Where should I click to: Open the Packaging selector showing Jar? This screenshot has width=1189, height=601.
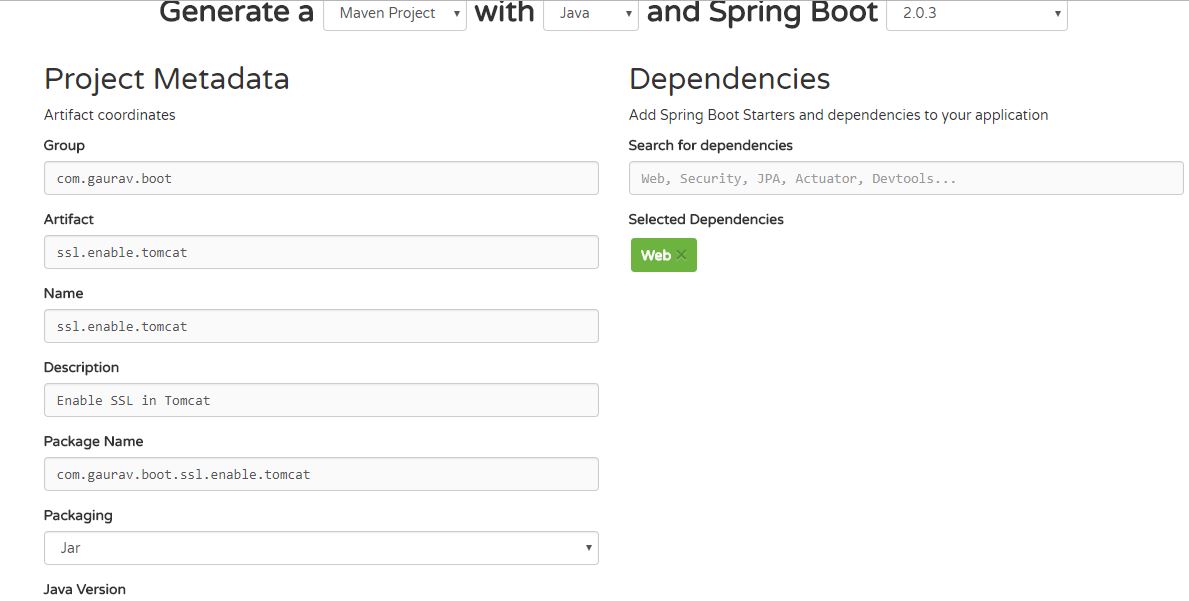pyautogui.click(x=320, y=548)
